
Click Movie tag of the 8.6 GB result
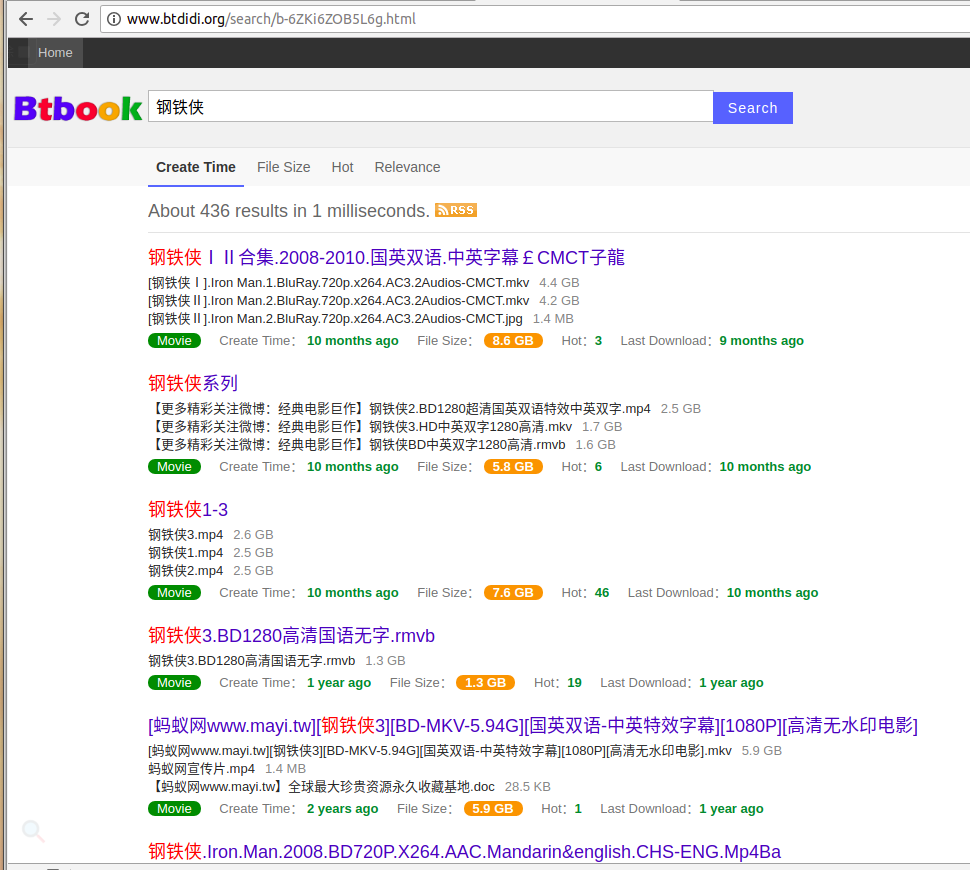[x=174, y=341]
